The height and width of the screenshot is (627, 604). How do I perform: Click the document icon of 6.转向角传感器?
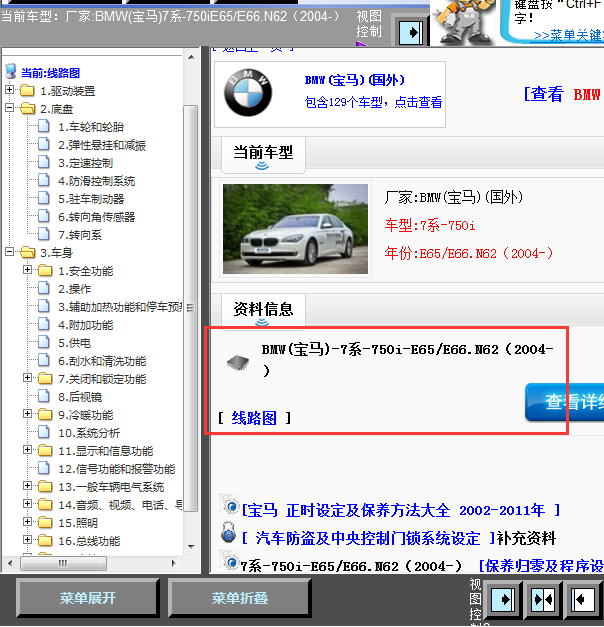(44, 216)
